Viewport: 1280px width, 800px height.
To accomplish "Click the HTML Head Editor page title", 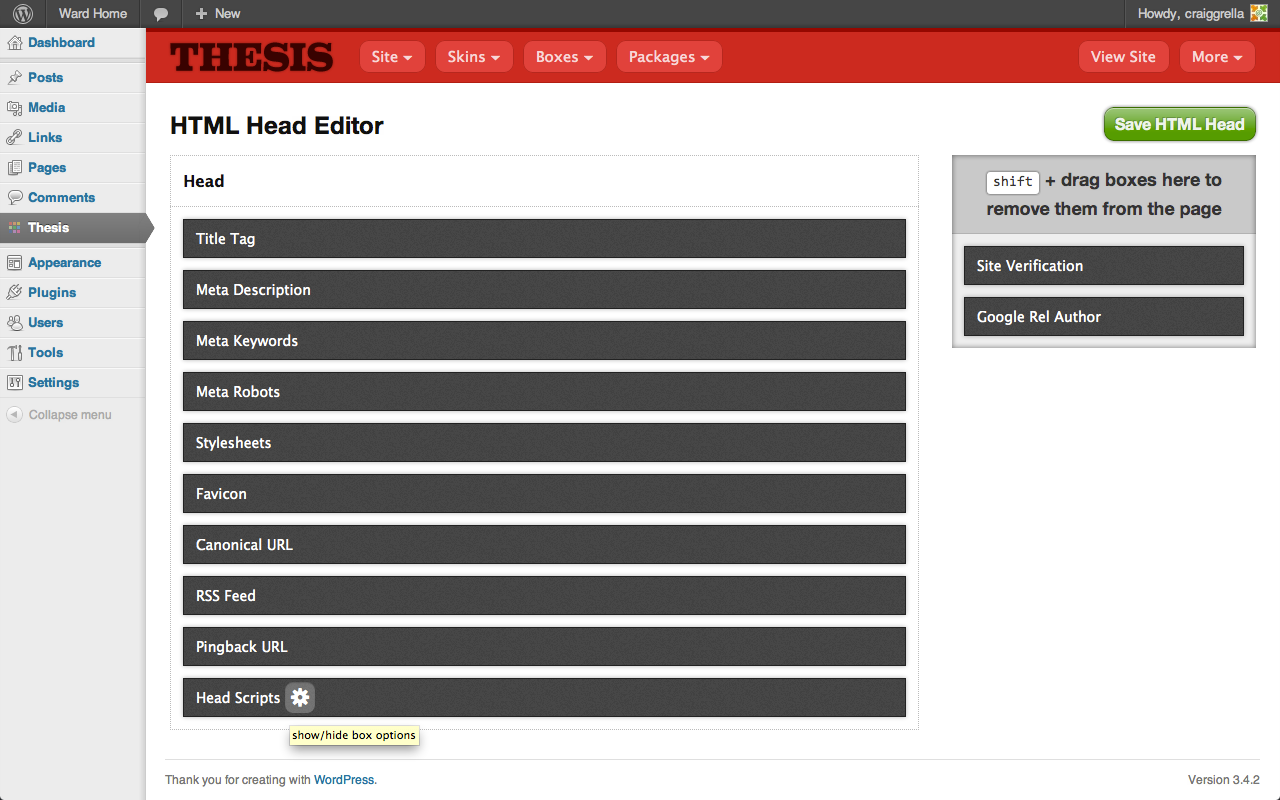I will (277, 126).
